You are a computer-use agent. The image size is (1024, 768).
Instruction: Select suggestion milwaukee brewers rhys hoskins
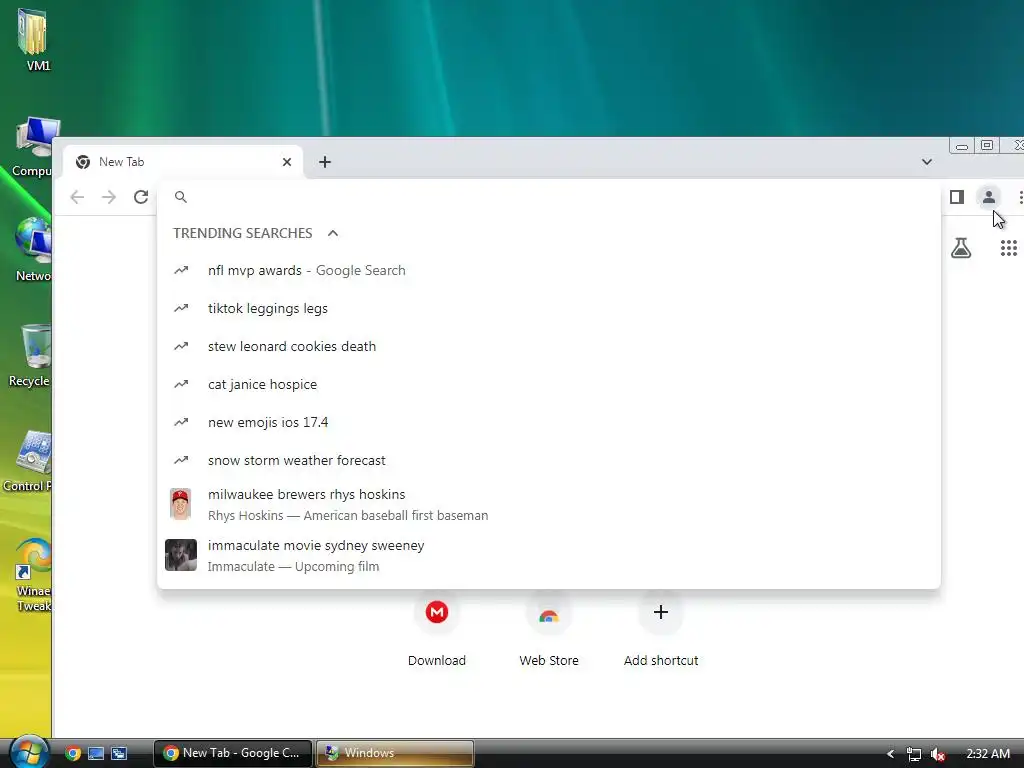tap(549, 504)
